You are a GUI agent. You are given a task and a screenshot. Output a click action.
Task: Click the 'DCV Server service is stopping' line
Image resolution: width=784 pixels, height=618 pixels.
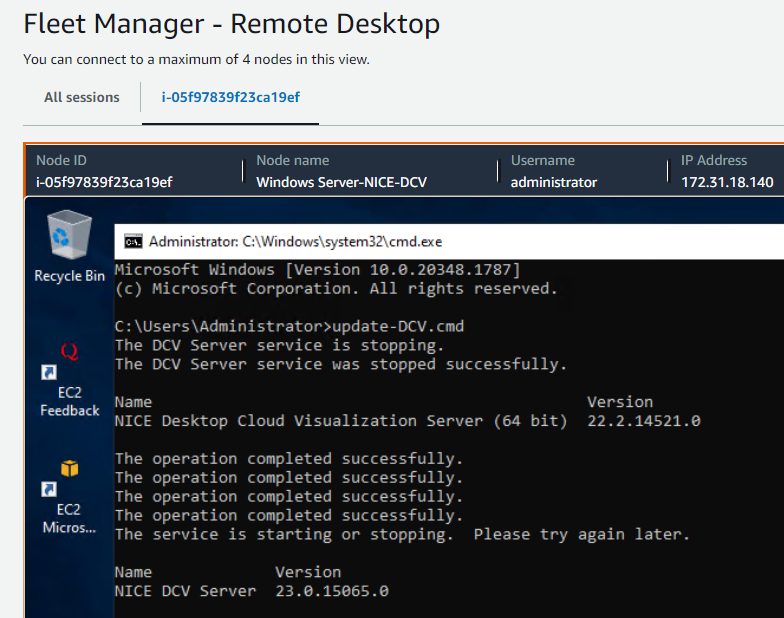coord(279,346)
